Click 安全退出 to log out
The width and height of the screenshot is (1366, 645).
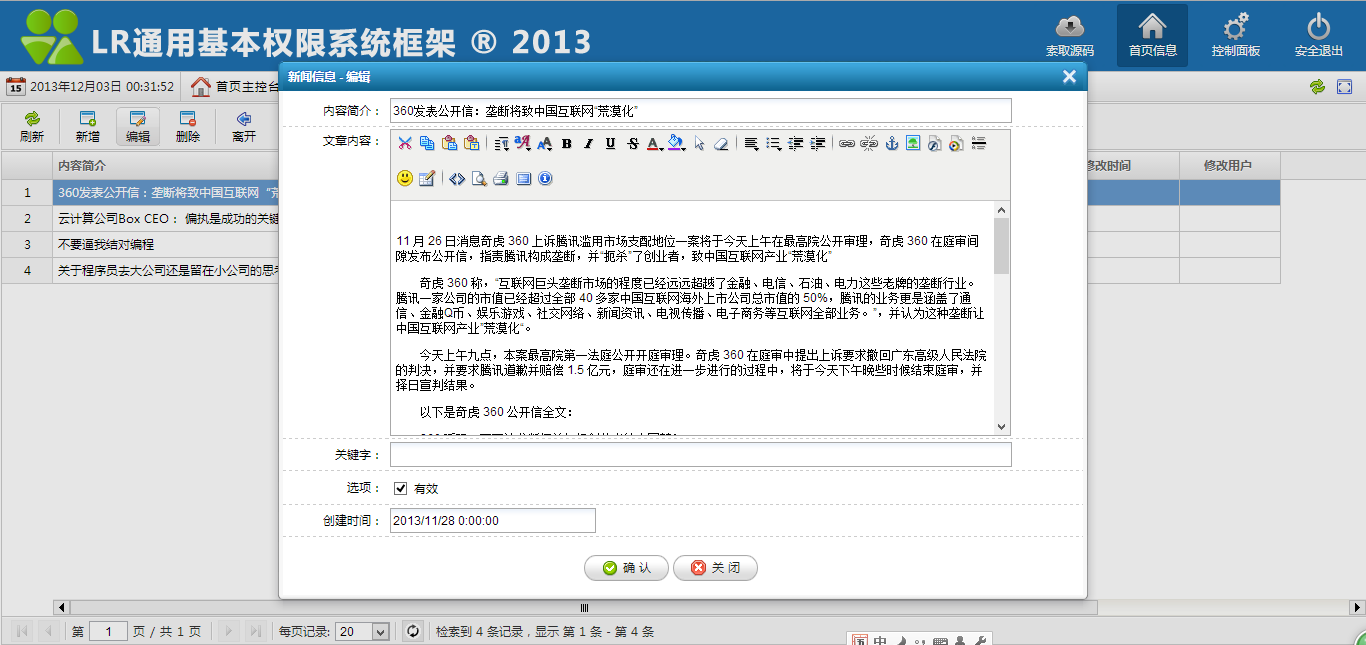click(1318, 35)
